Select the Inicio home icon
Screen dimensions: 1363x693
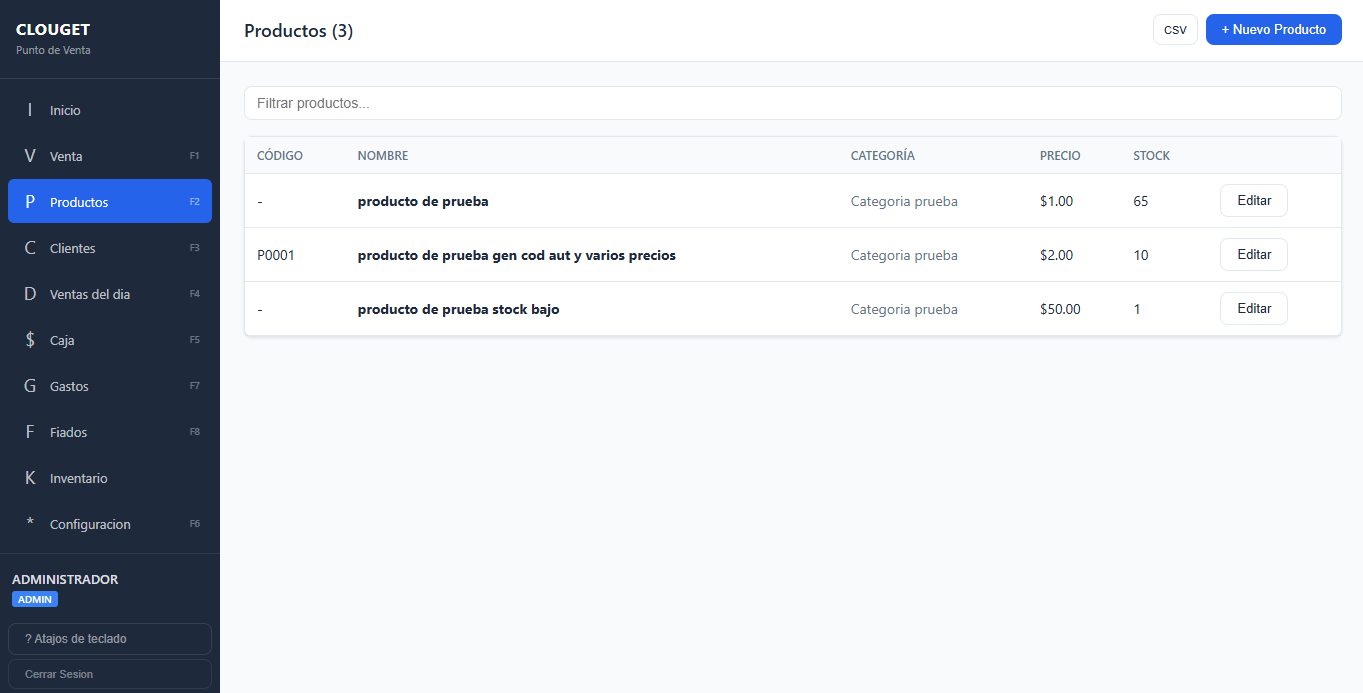pyautogui.click(x=29, y=110)
